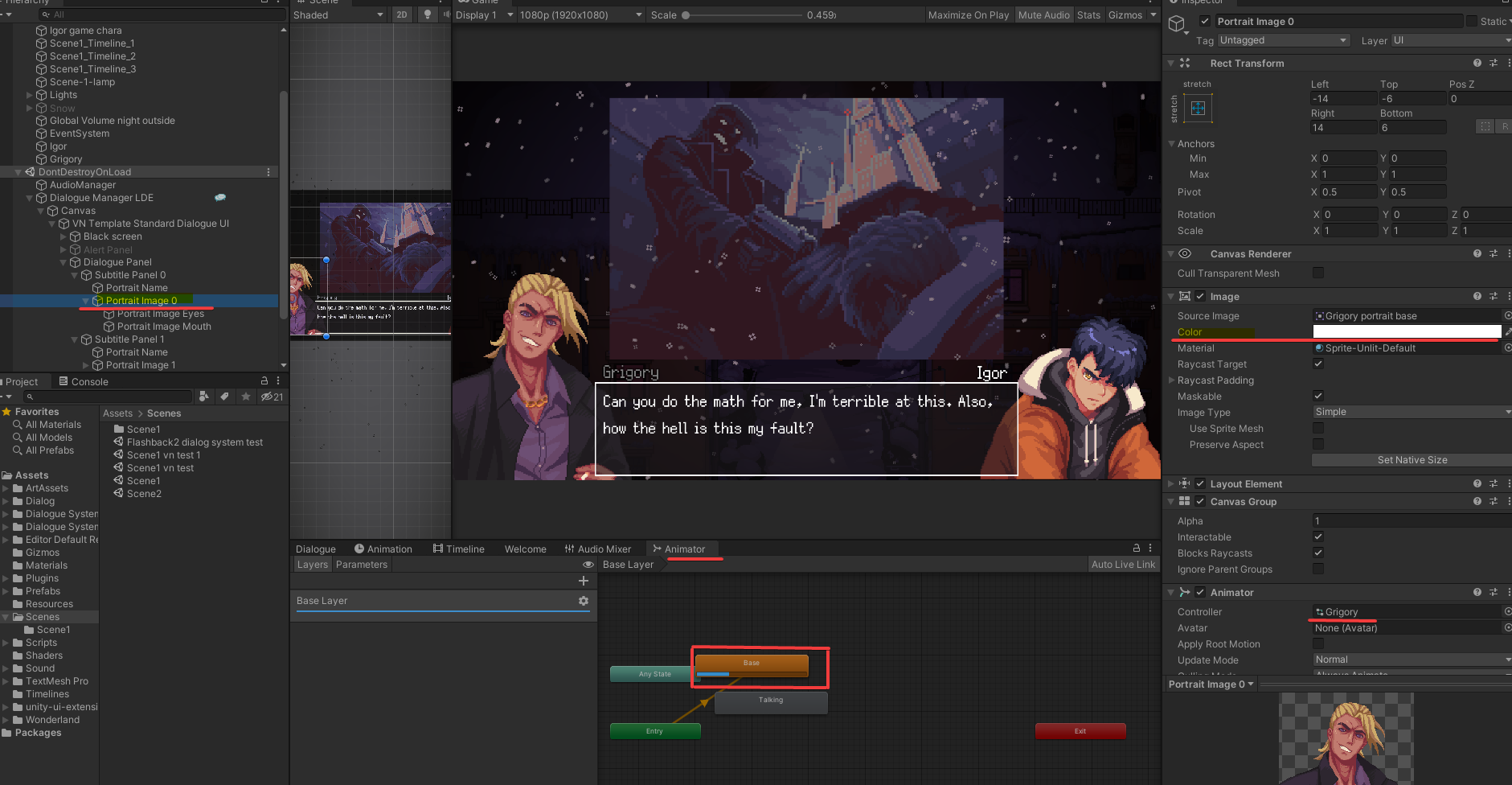
Task: Switch to Audio Mixer tab
Action: (x=598, y=549)
